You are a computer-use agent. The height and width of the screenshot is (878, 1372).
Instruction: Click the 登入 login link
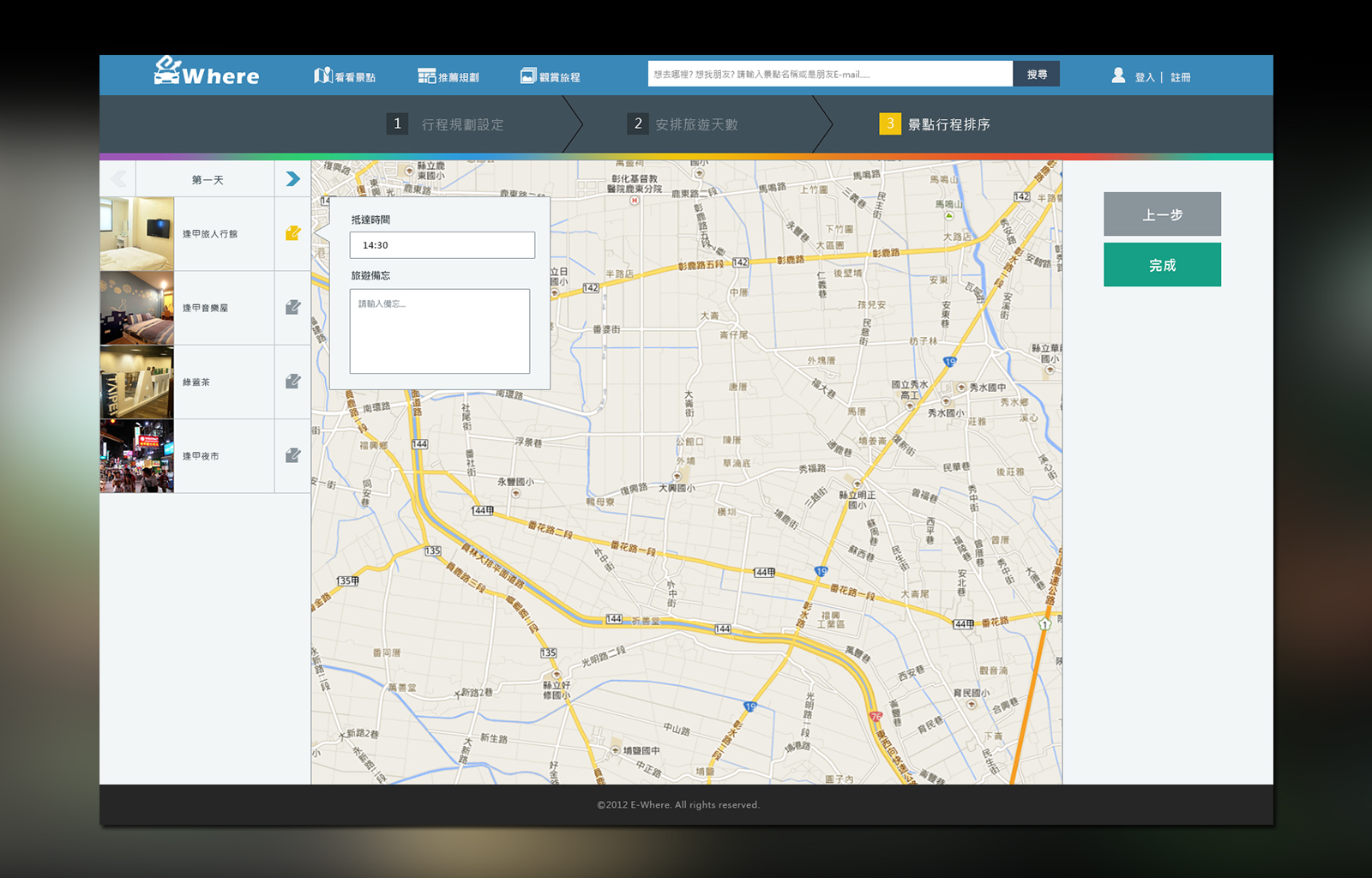coord(1145,77)
